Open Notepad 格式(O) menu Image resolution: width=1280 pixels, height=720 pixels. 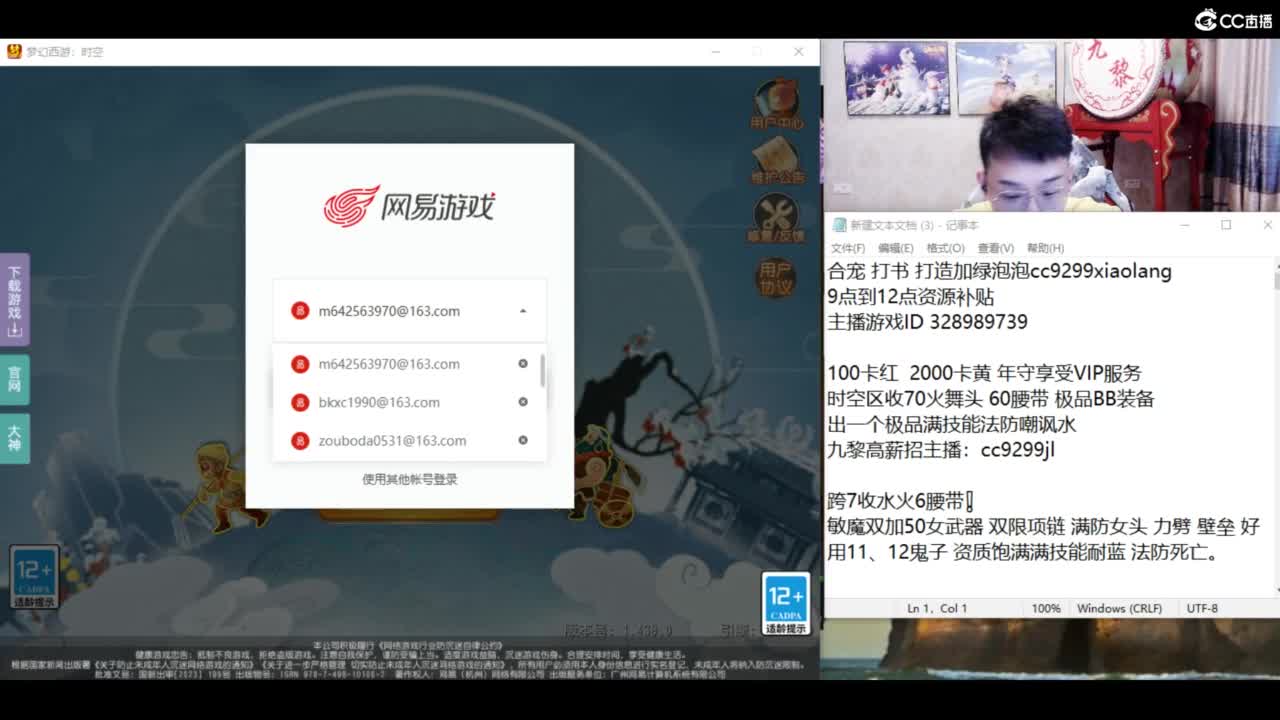[945, 248]
